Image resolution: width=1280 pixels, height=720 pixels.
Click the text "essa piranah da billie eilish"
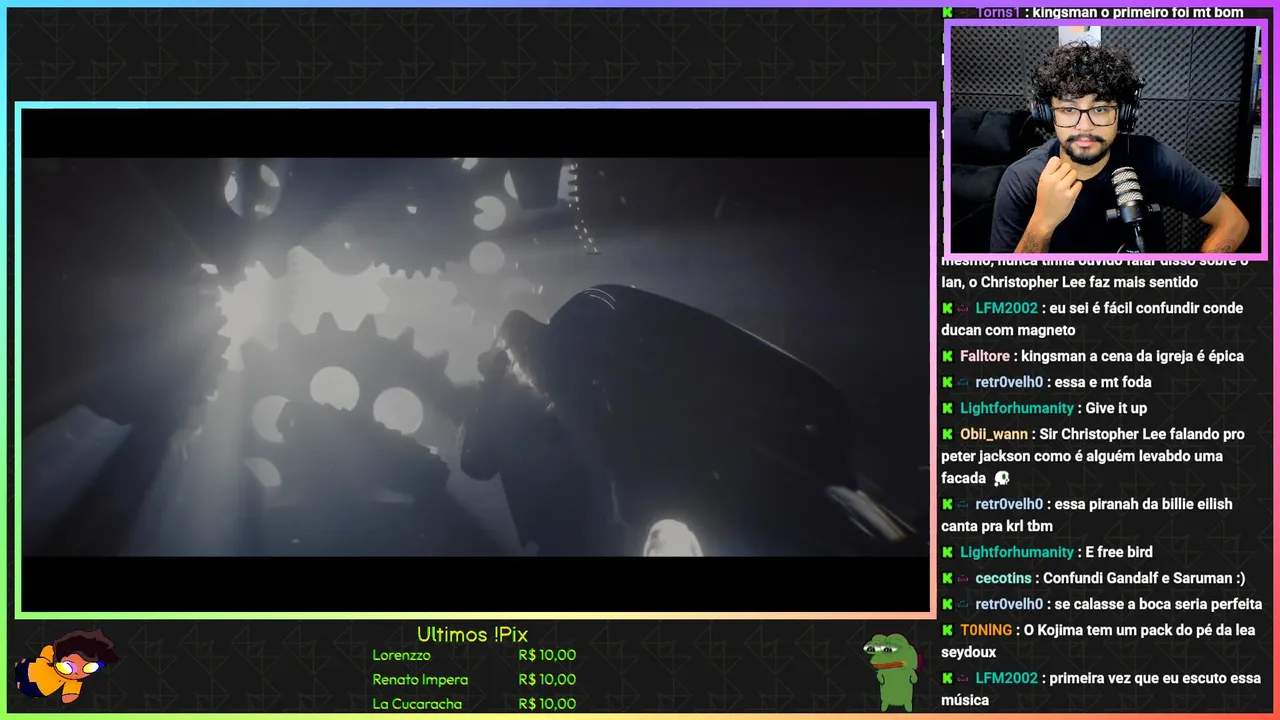[x=1143, y=504]
